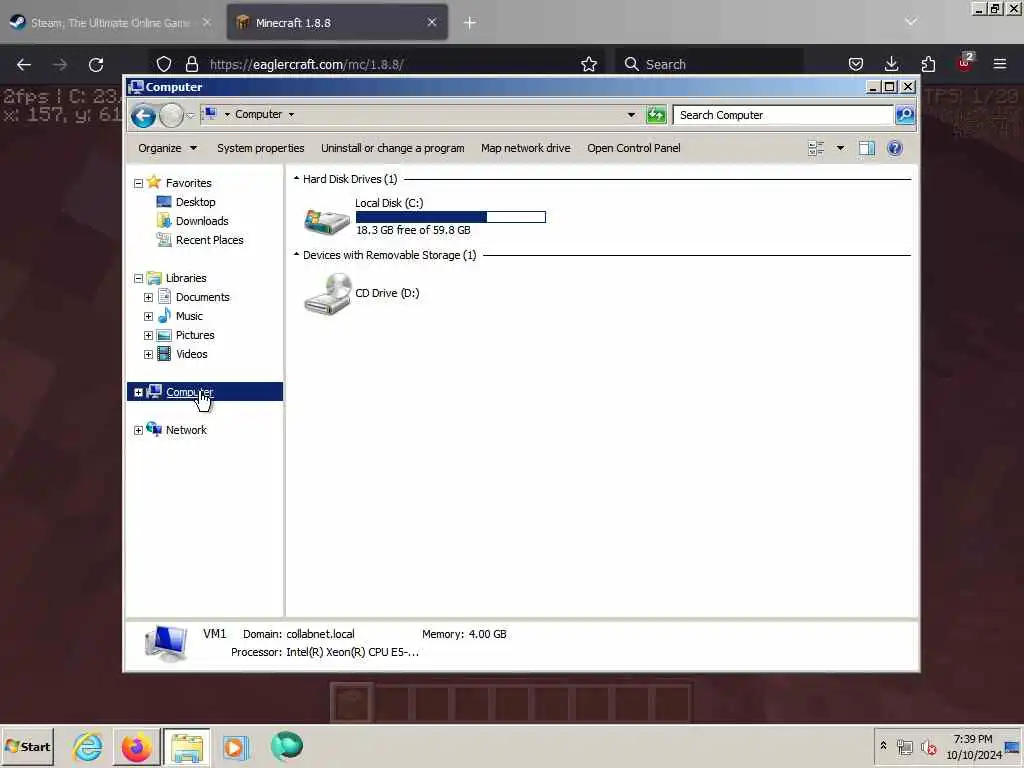Open the Organize dropdown menu
The image size is (1024, 768).
click(x=167, y=148)
